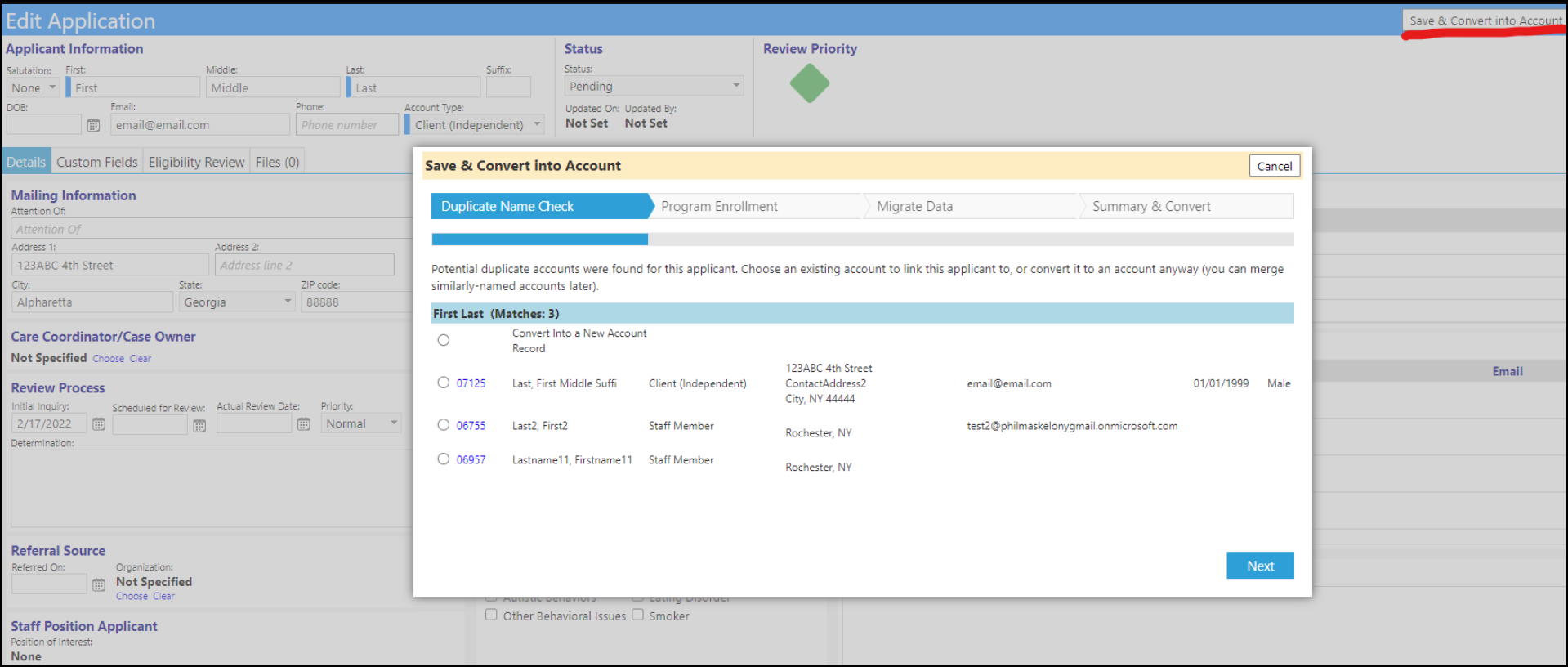This screenshot has width=1568, height=667.
Task: Open the Actual Review Date calendar picker
Action: (304, 424)
